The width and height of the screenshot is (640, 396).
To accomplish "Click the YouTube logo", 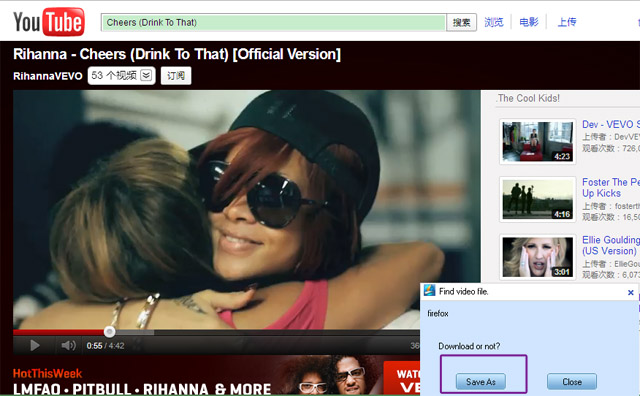I will coord(49,22).
